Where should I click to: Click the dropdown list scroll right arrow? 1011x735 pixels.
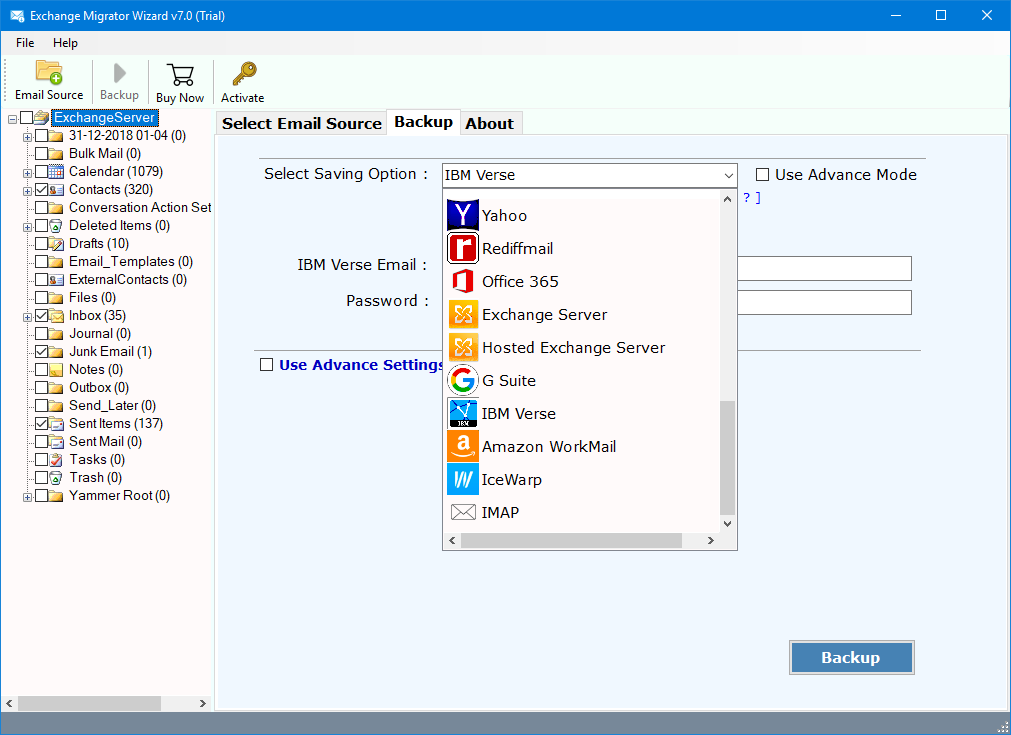coord(711,540)
